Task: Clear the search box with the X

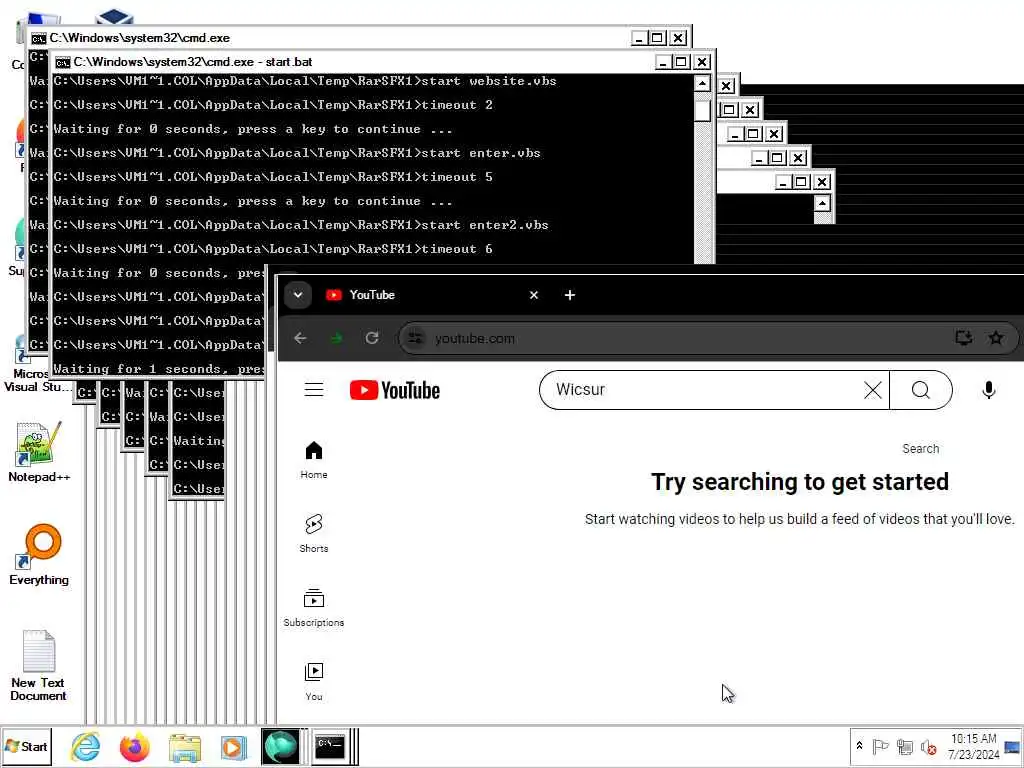Action: pyautogui.click(x=872, y=390)
